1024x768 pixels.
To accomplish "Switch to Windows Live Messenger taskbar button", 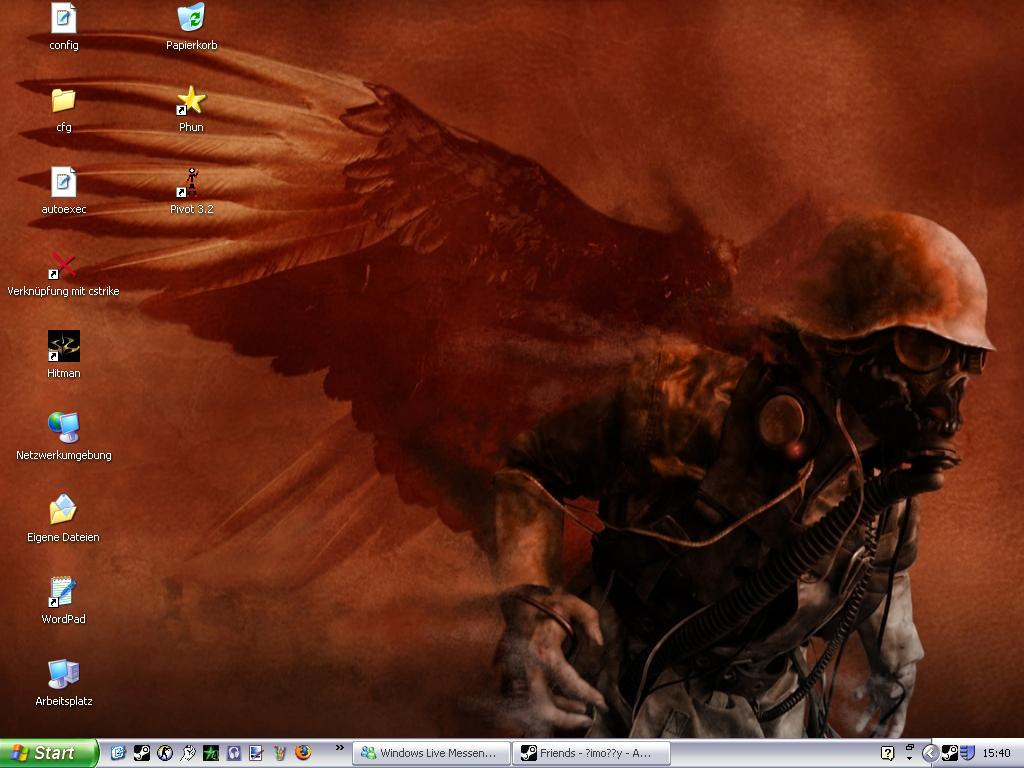I will 432,754.
